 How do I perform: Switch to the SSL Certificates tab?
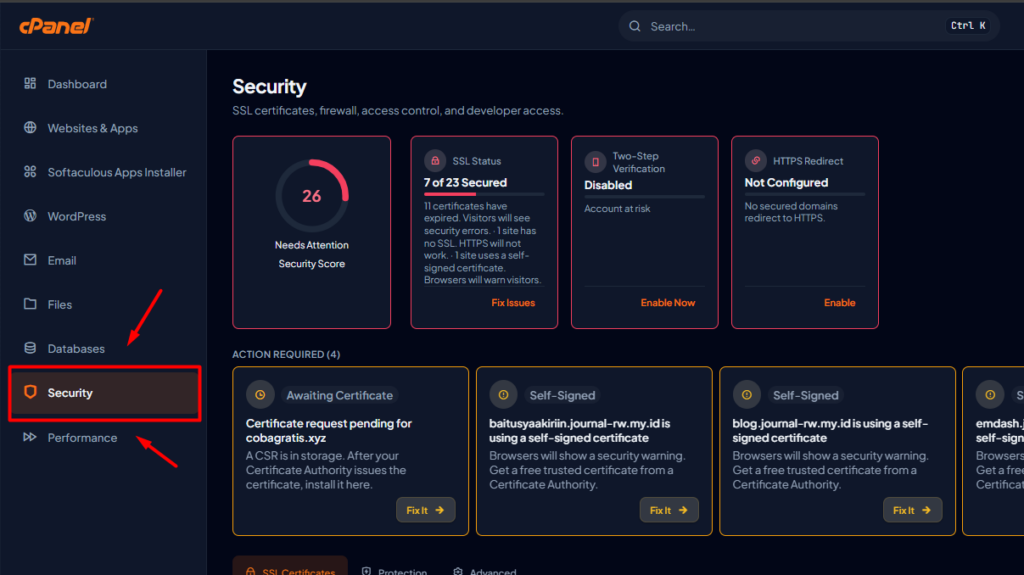click(290, 567)
